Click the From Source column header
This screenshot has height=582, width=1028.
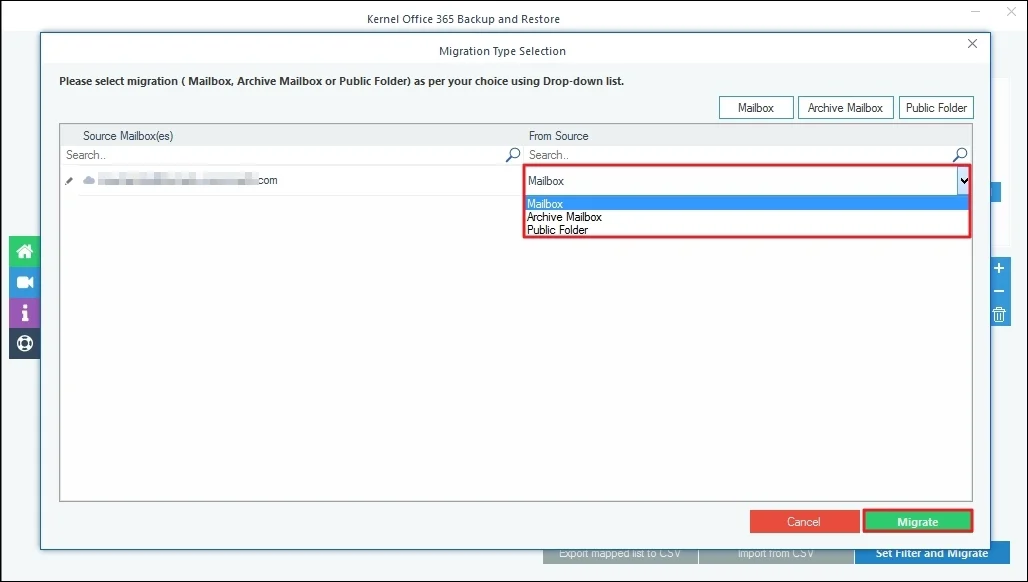[x=559, y=136]
